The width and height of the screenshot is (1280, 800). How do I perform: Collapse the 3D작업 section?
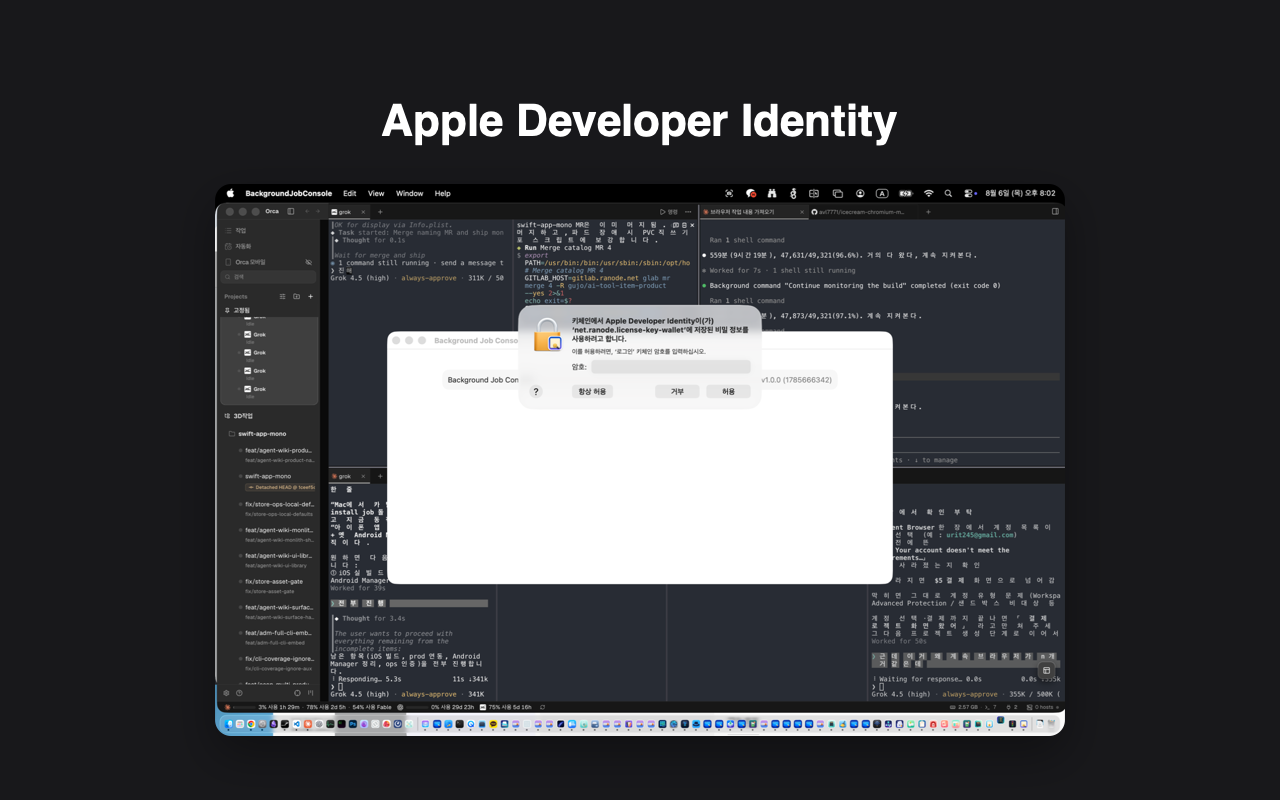point(240,416)
